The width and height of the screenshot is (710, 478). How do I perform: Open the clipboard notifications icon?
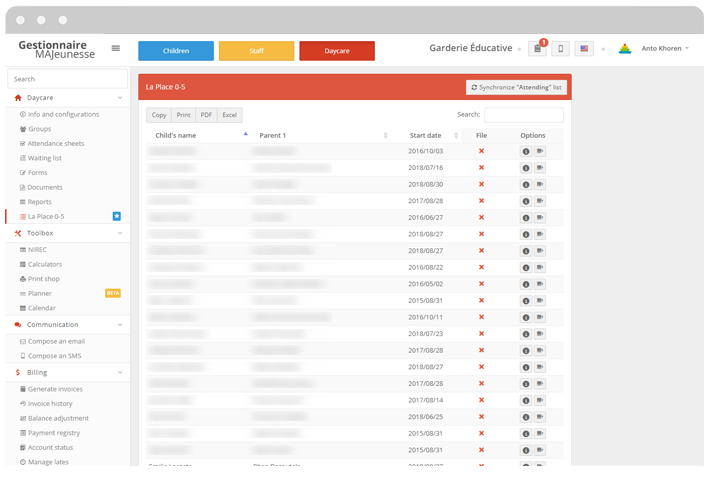(x=538, y=49)
